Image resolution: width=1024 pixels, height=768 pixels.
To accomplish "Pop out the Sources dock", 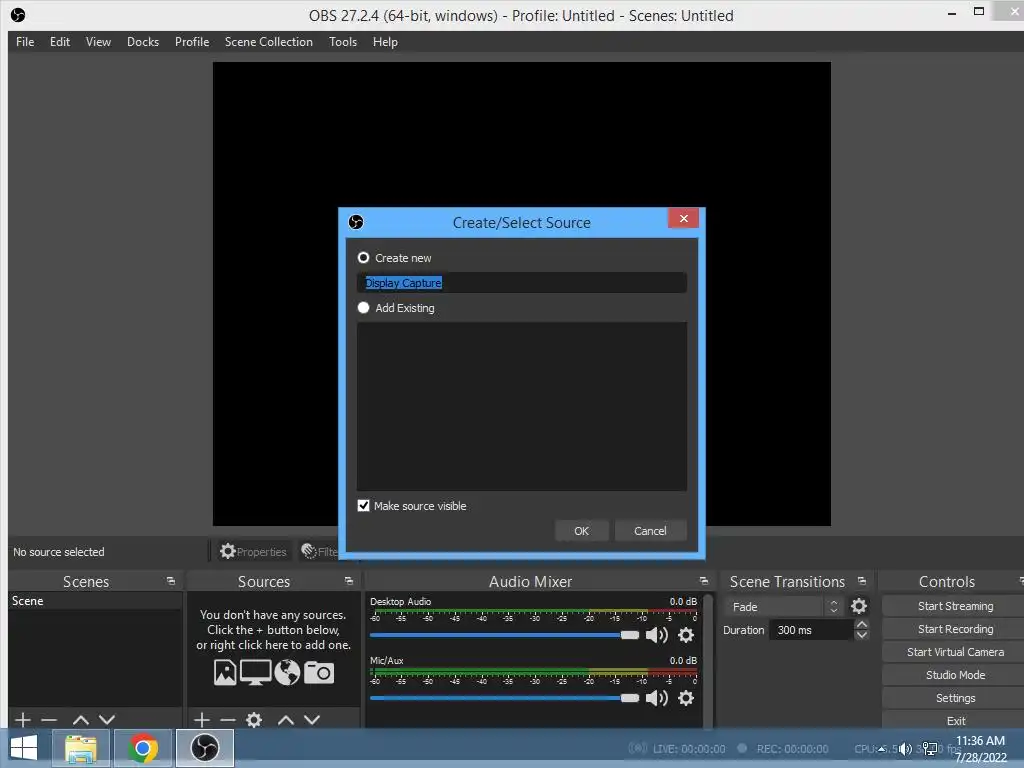I will [x=349, y=581].
